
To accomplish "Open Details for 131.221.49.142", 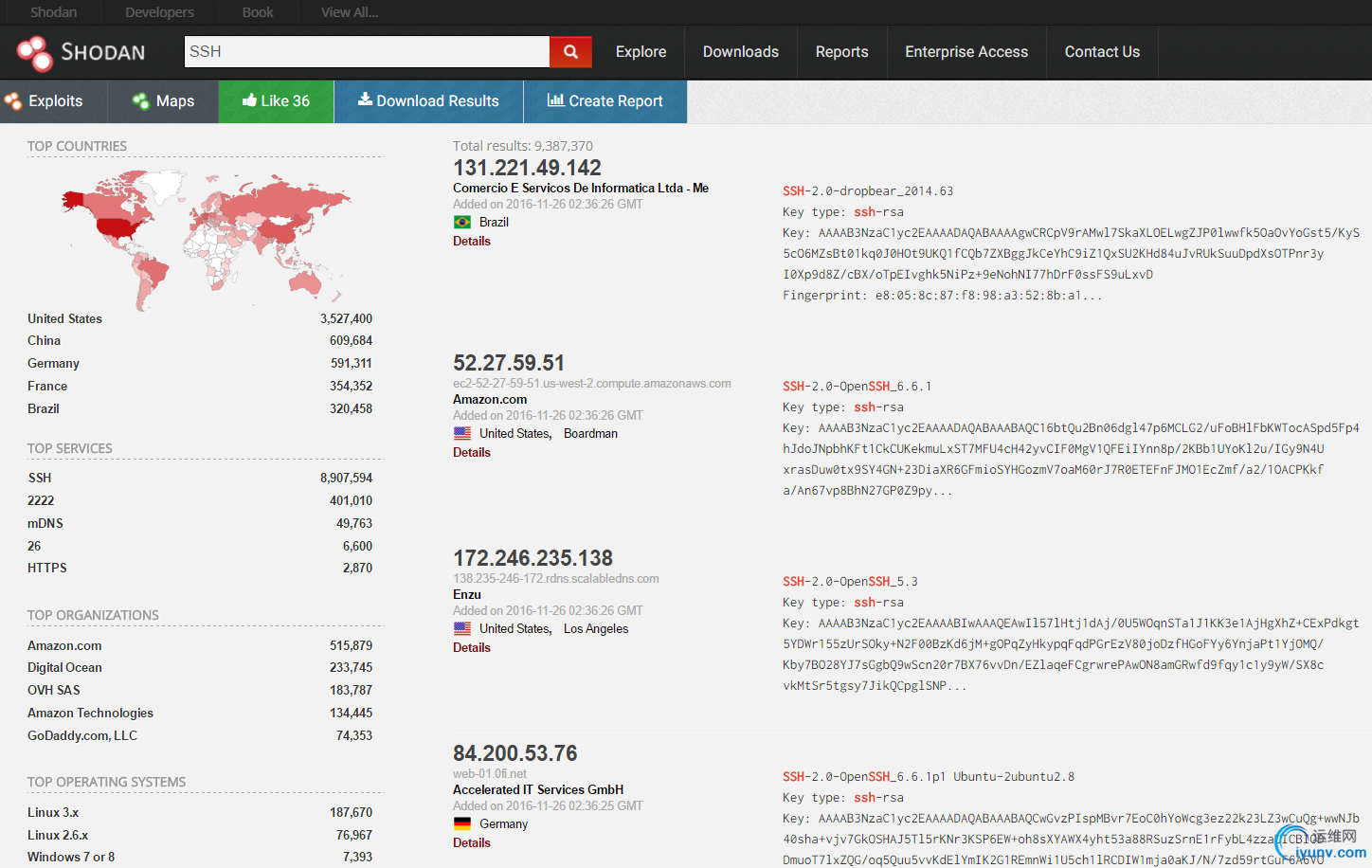I will (x=472, y=241).
